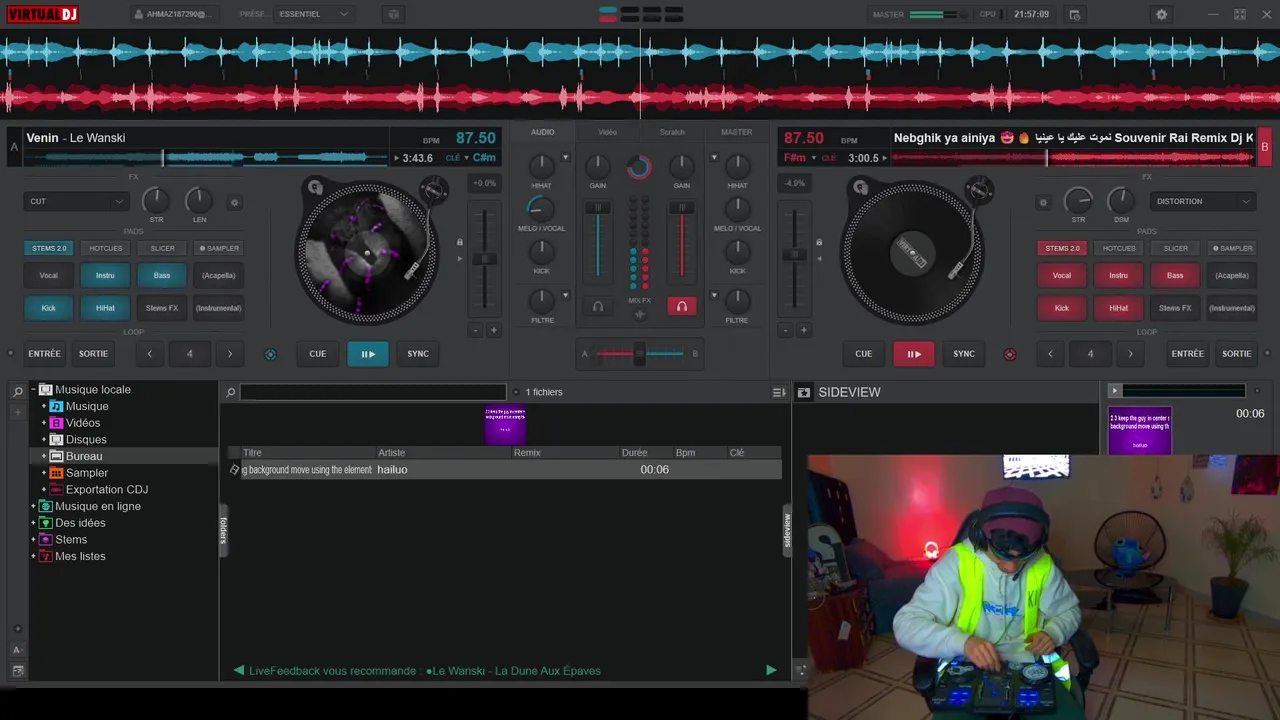
Task: Click deck B quantize target icon
Action: tap(1009, 354)
